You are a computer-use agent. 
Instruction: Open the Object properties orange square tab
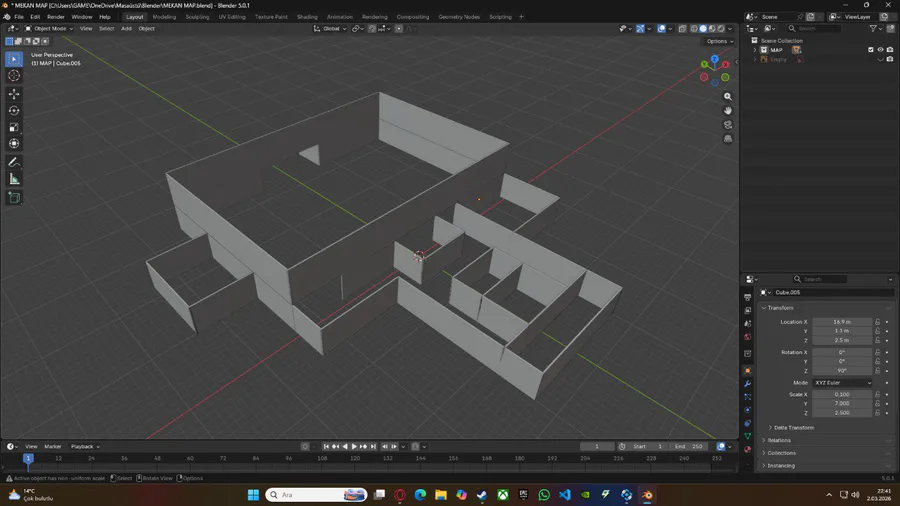pos(747,371)
